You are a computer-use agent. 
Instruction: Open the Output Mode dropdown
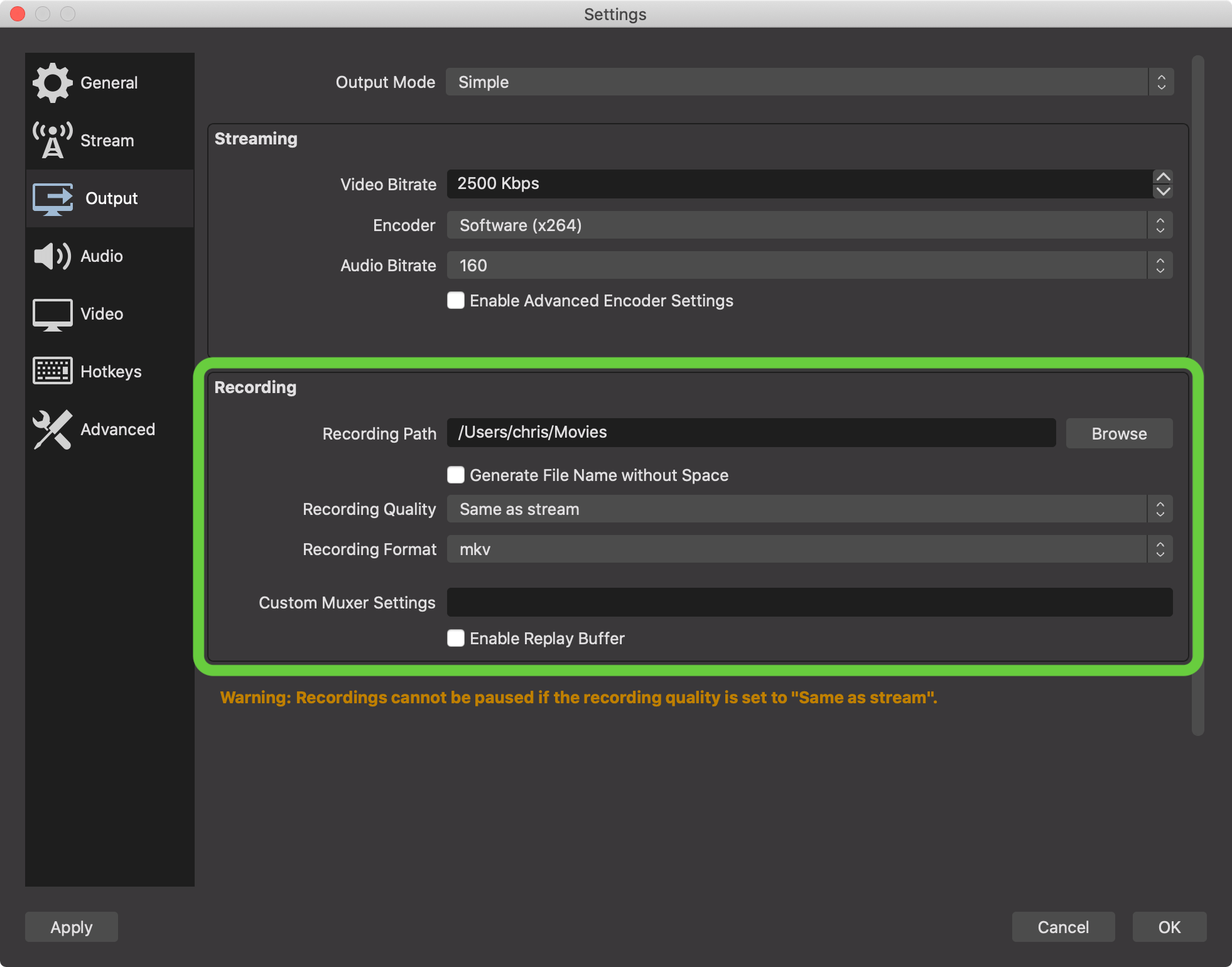[x=809, y=82]
